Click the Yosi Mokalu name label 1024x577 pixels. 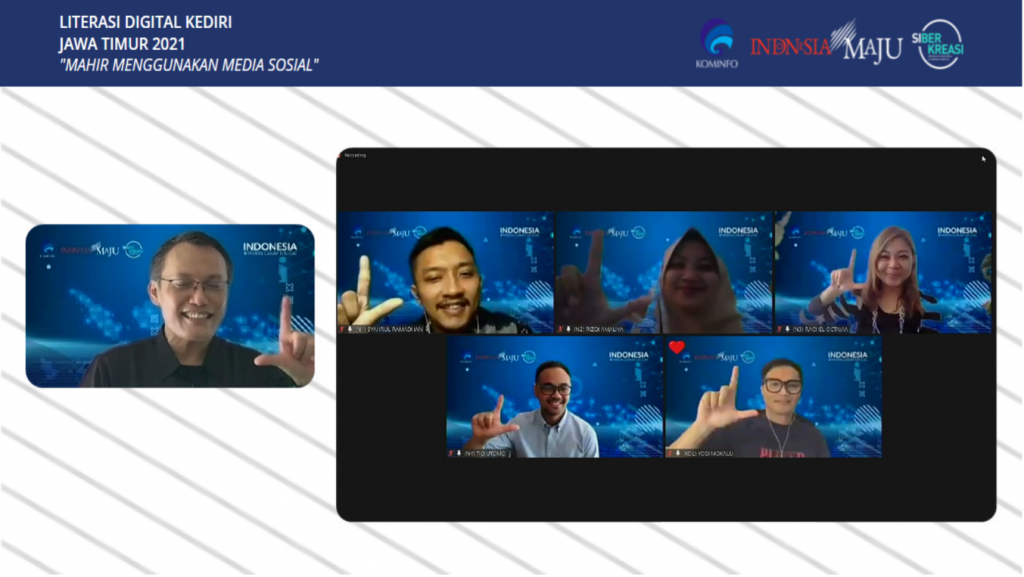(714, 453)
